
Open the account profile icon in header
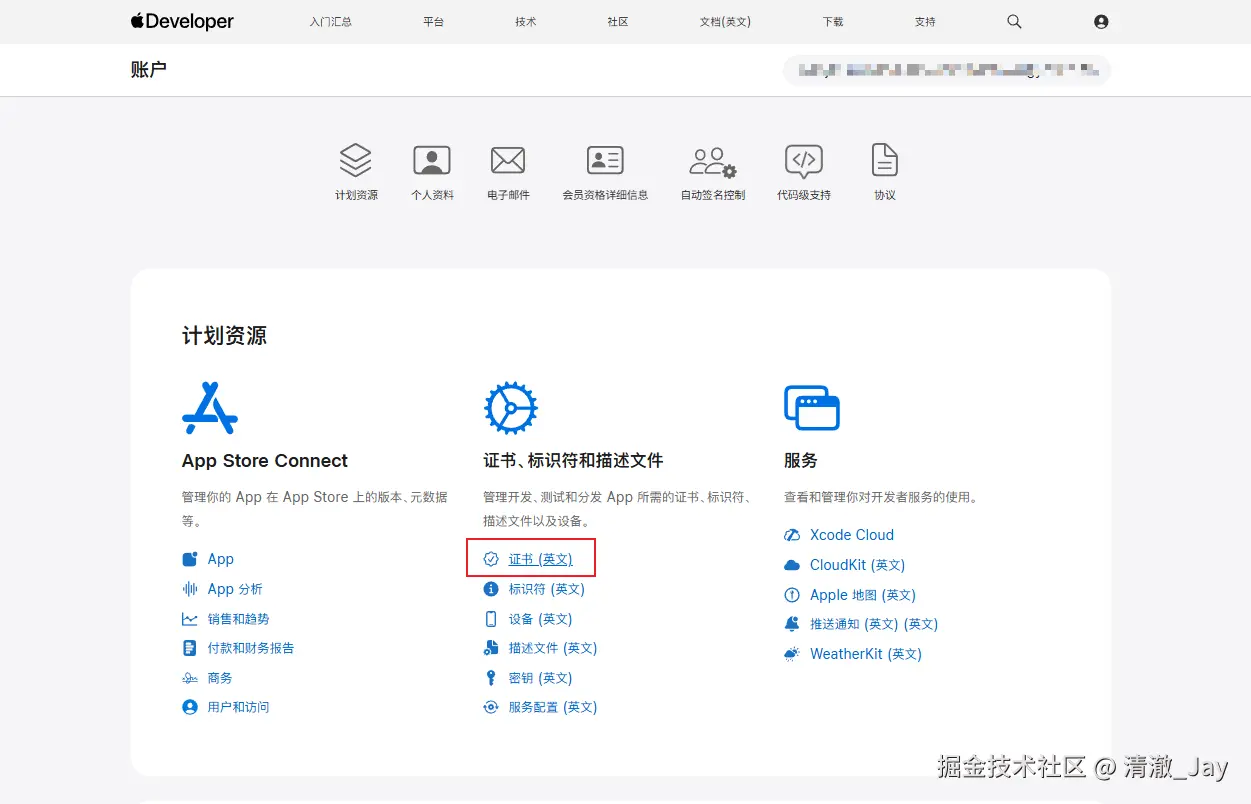[1101, 21]
